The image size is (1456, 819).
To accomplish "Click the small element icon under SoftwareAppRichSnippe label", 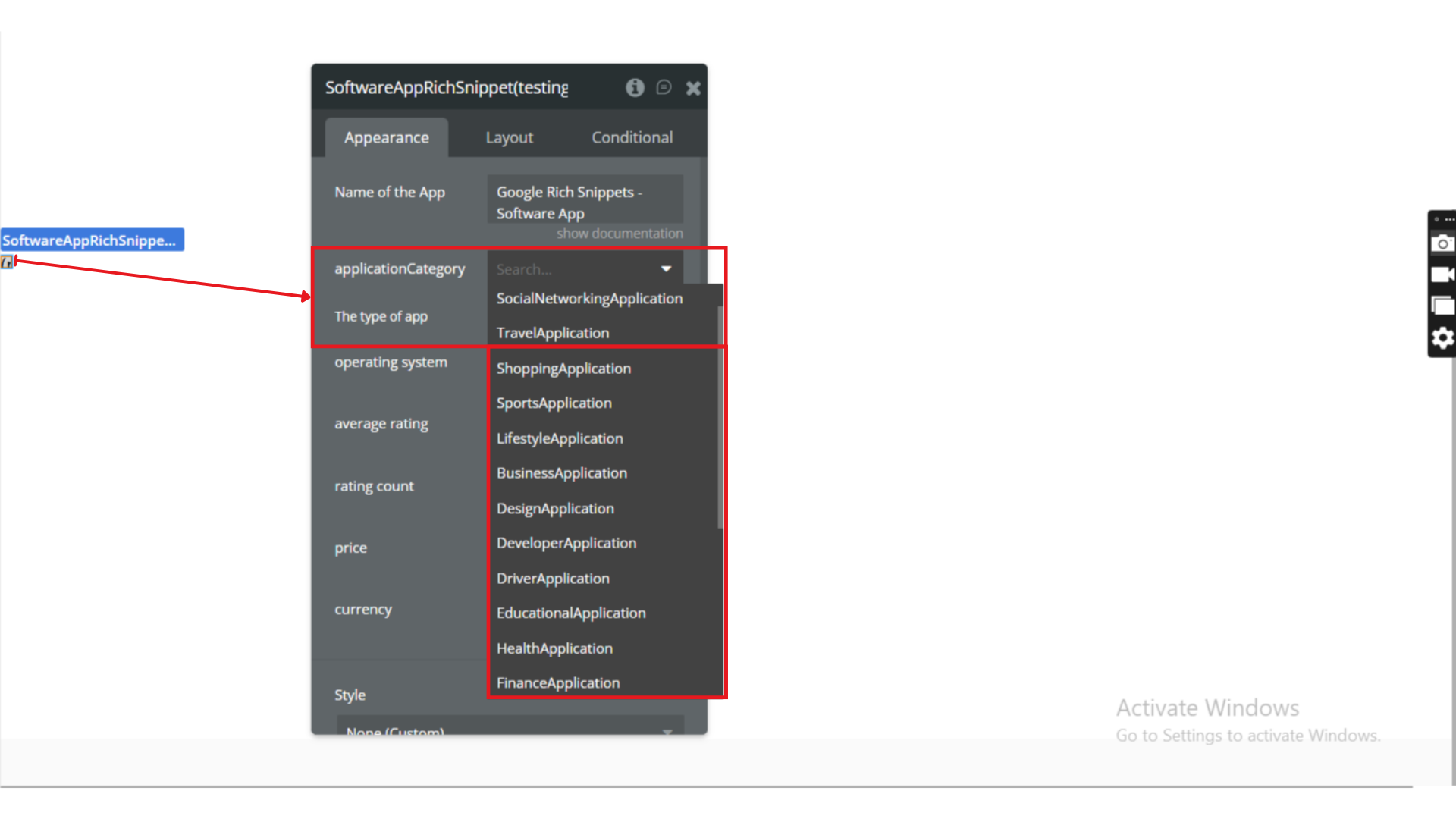I will (7, 262).
